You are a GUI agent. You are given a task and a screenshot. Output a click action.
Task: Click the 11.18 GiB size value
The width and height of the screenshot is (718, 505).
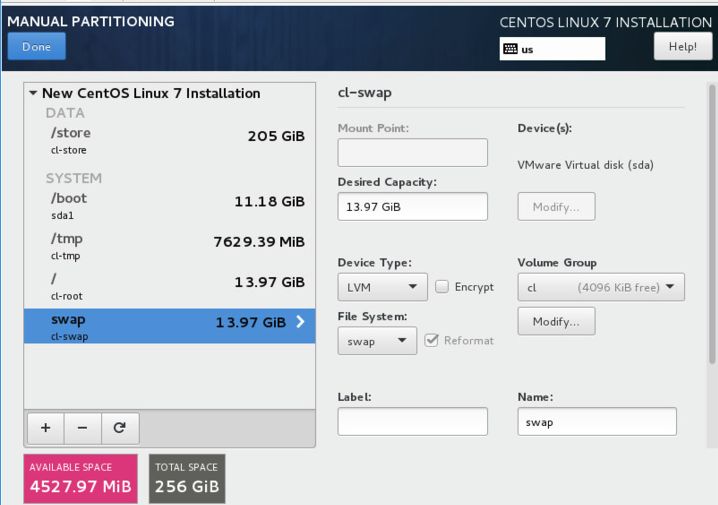coord(270,201)
